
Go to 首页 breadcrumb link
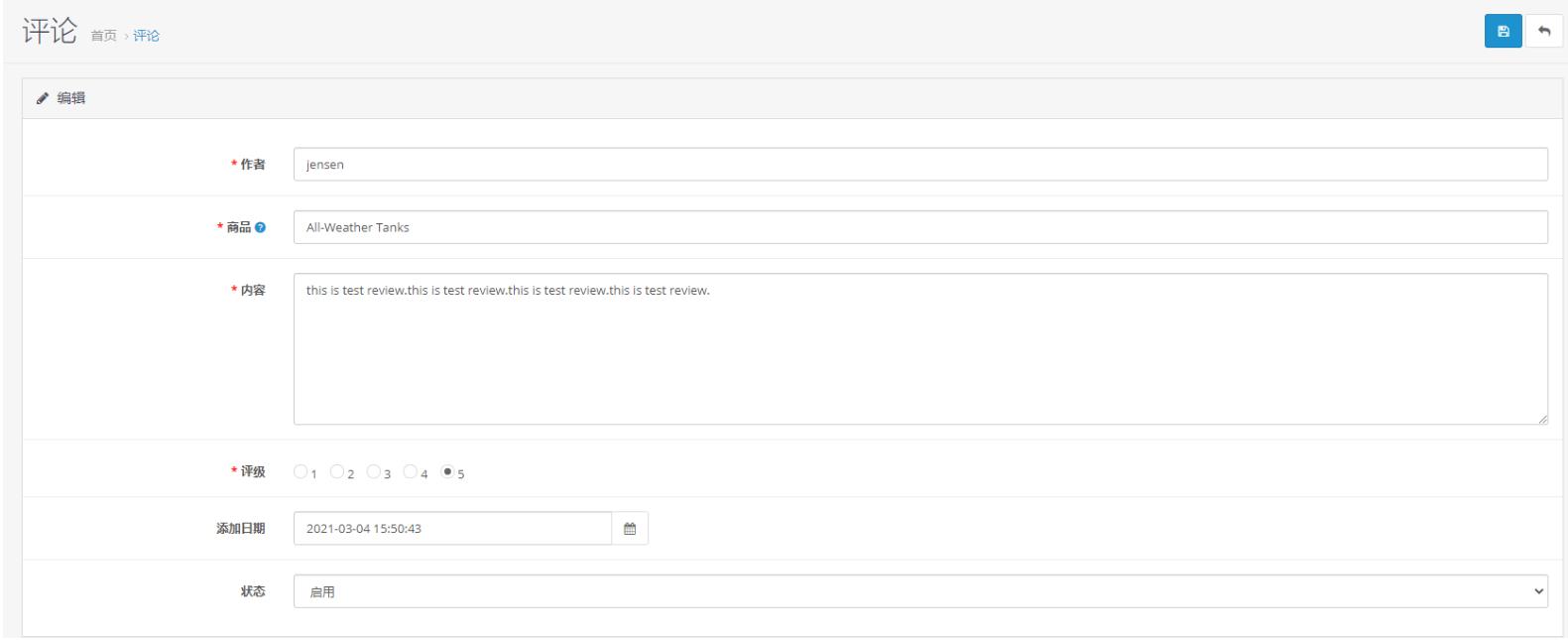tap(103, 36)
